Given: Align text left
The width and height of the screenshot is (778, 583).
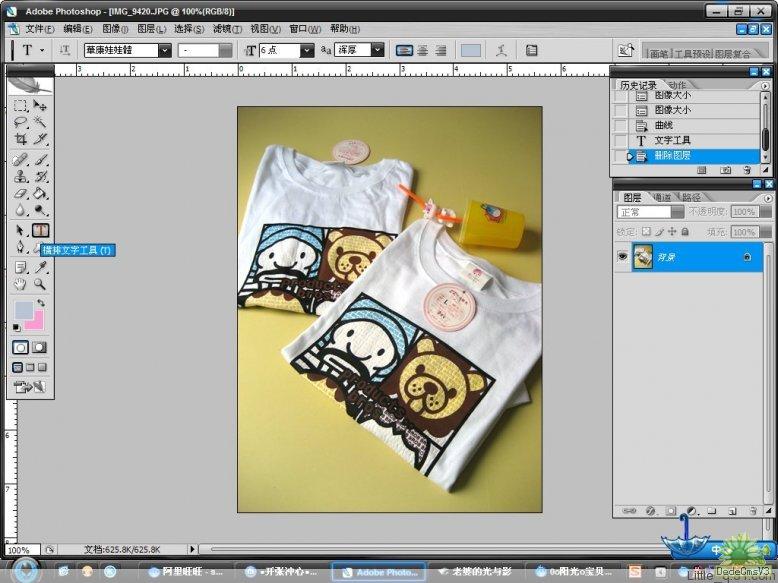Looking at the screenshot, I should click(x=404, y=50).
